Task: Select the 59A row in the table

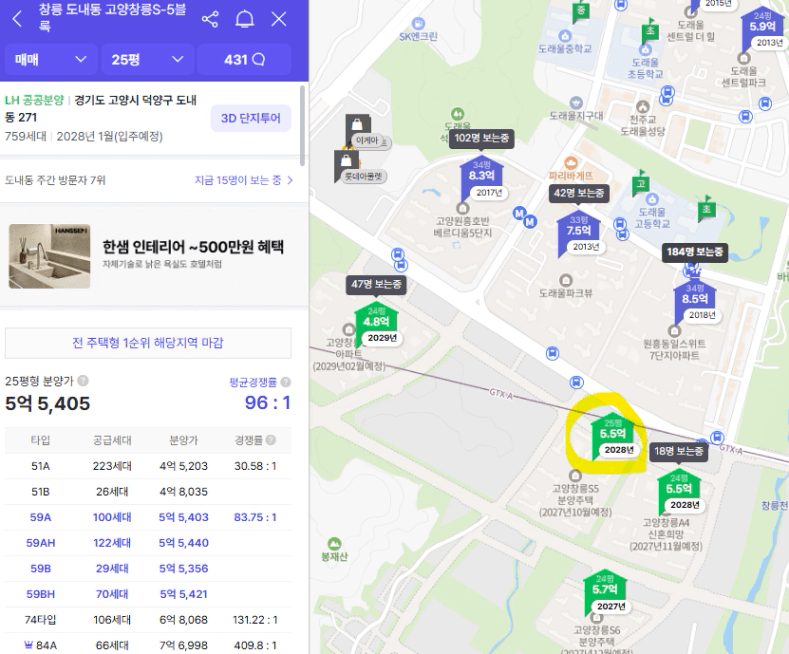Action: tap(148, 517)
